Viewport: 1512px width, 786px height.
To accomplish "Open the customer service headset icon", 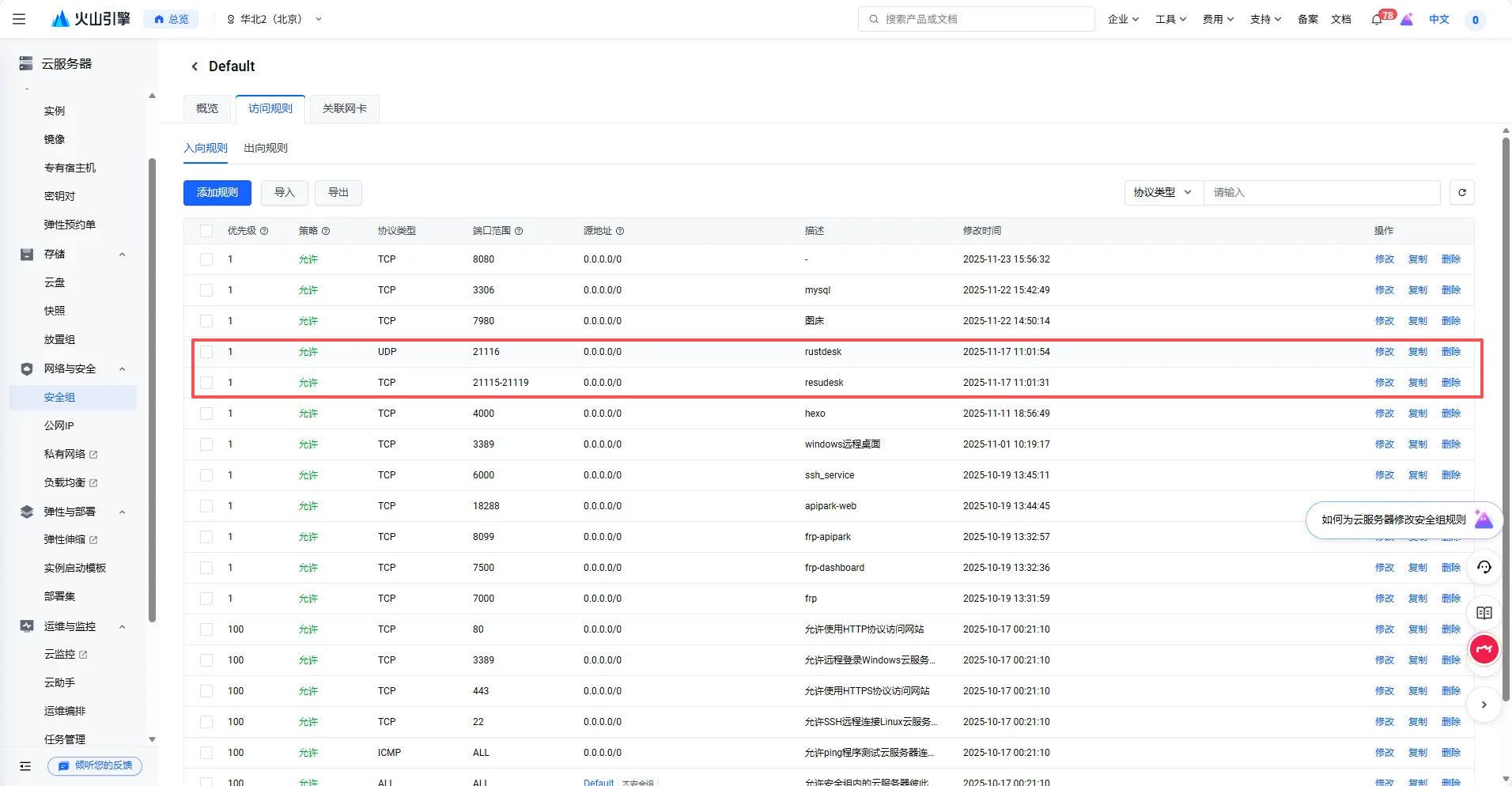I will pyautogui.click(x=1484, y=567).
